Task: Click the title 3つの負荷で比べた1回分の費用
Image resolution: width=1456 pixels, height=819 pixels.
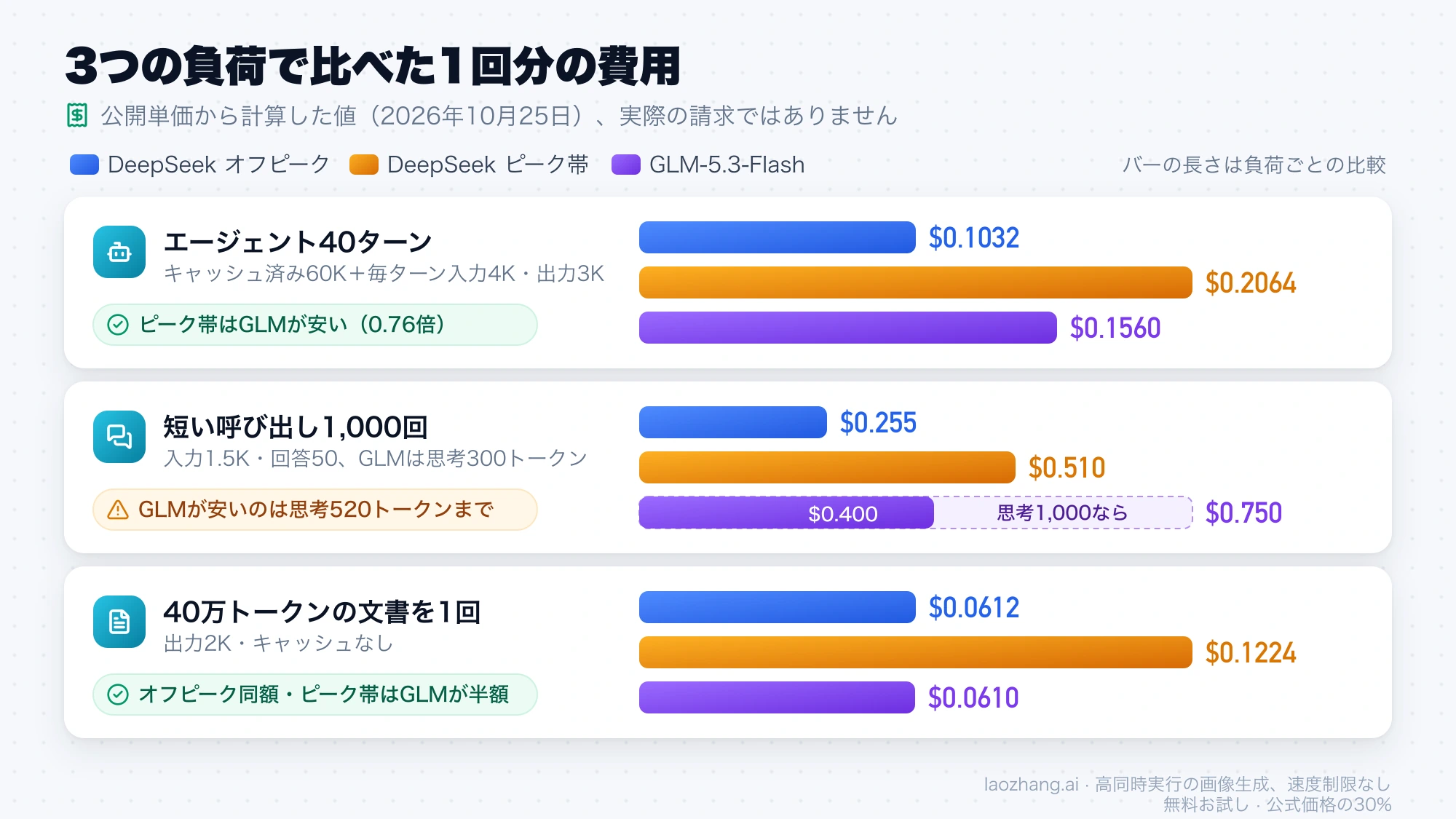Action: [x=373, y=66]
